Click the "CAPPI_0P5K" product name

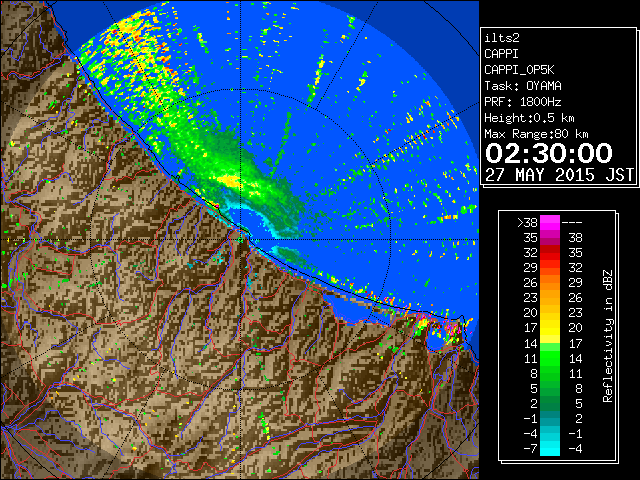519,70
